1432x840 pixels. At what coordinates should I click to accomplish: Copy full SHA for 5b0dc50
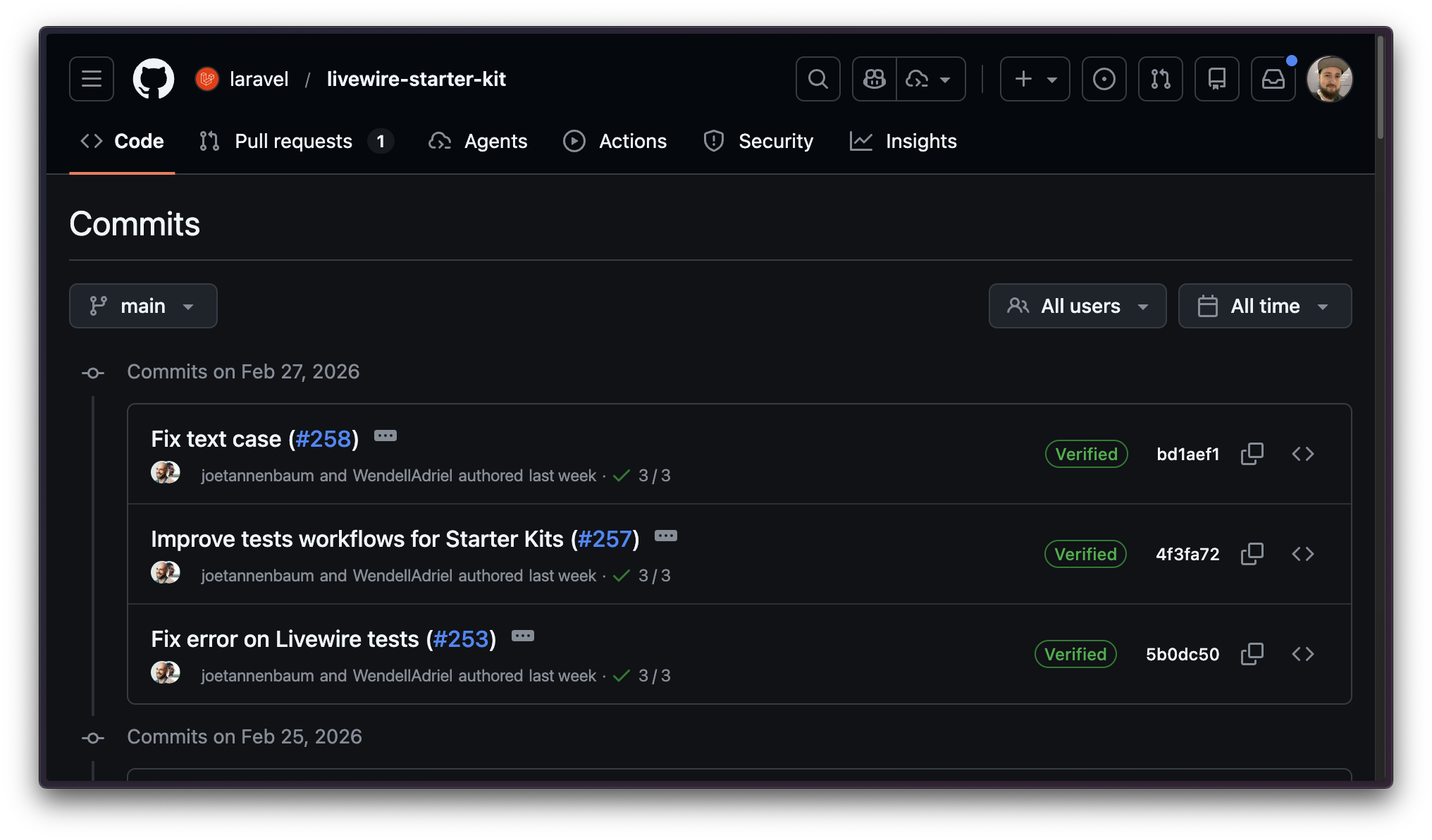[1252, 654]
